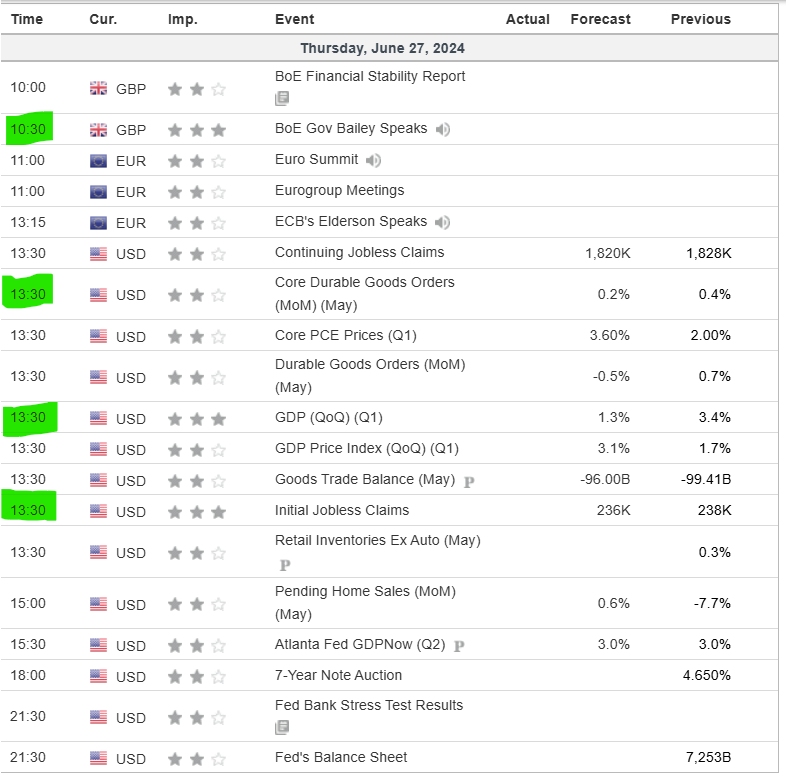
Task: Click the Imp. column header
Action: pos(183,19)
